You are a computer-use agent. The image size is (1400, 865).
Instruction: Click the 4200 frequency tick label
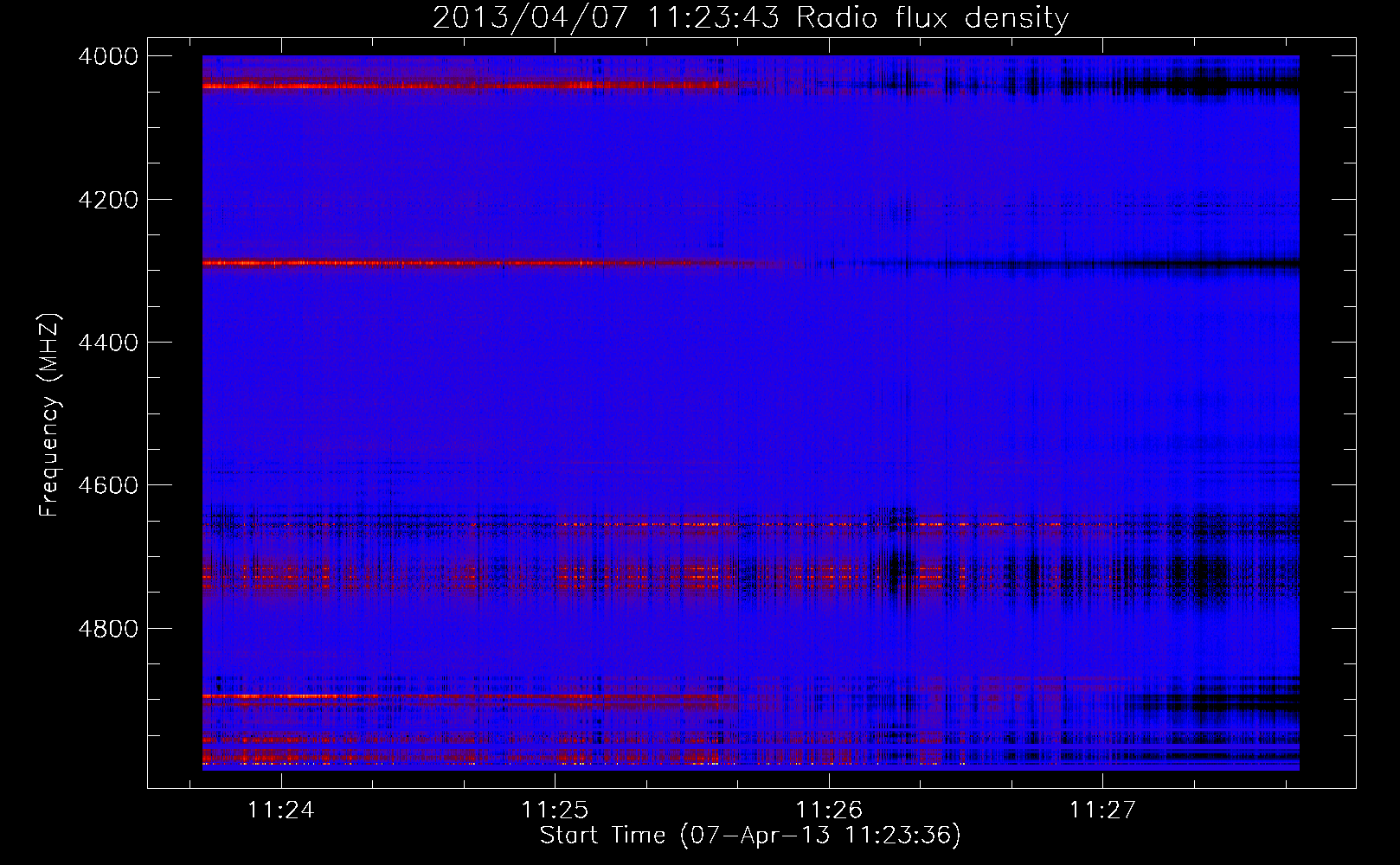108,200
